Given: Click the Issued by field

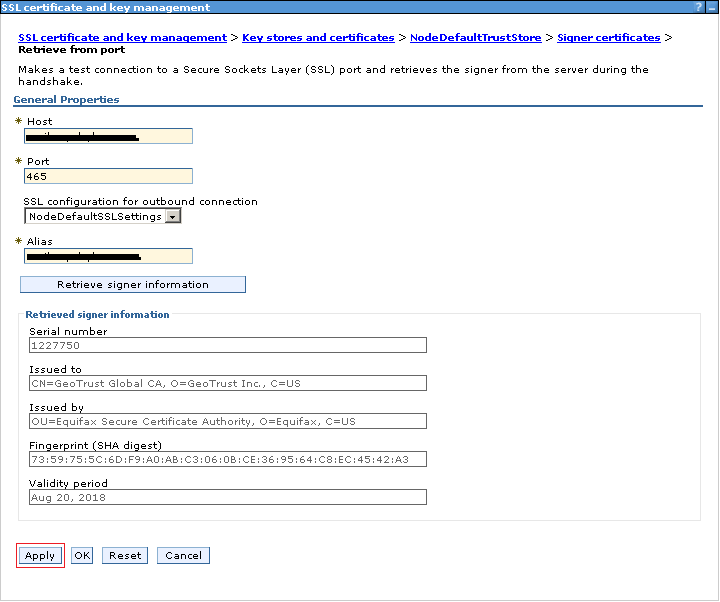Looking at the screenshot, I should coord(227,421).
